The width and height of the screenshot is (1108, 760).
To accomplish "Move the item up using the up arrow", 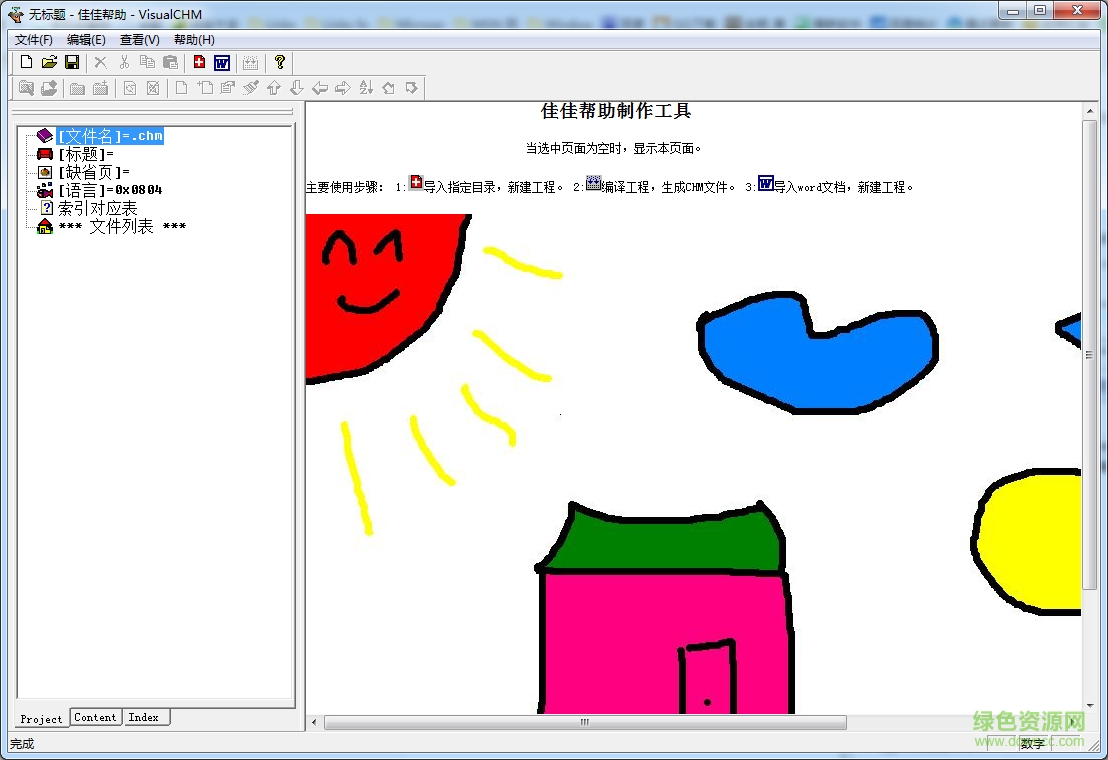I will tap(274, 87).
